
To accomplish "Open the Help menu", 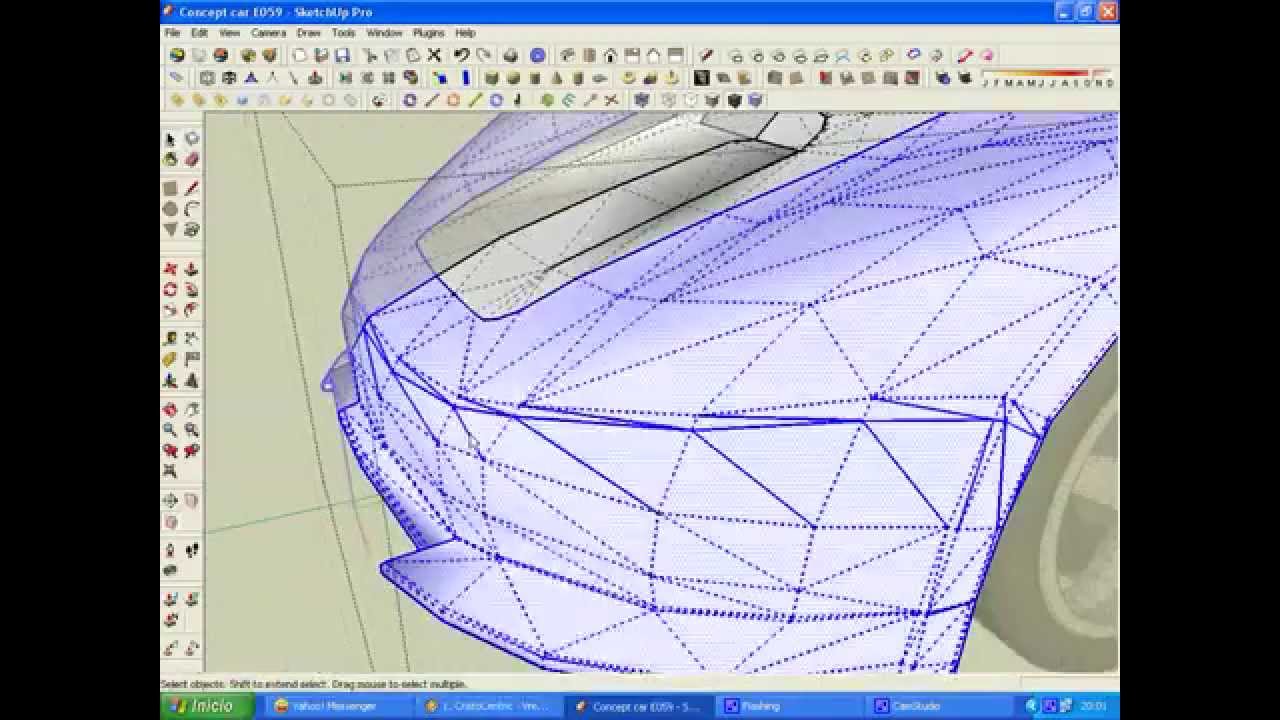I will (465, 33).
